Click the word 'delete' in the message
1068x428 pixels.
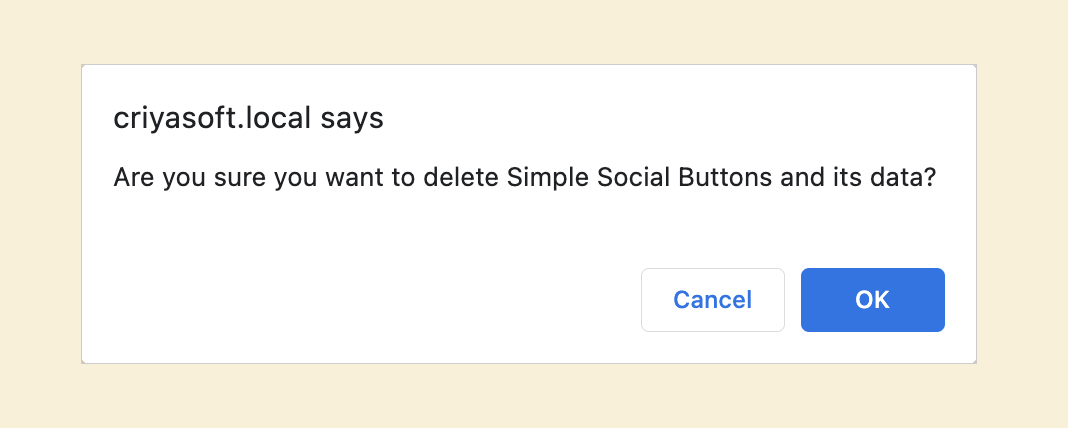tap(462, 179)
